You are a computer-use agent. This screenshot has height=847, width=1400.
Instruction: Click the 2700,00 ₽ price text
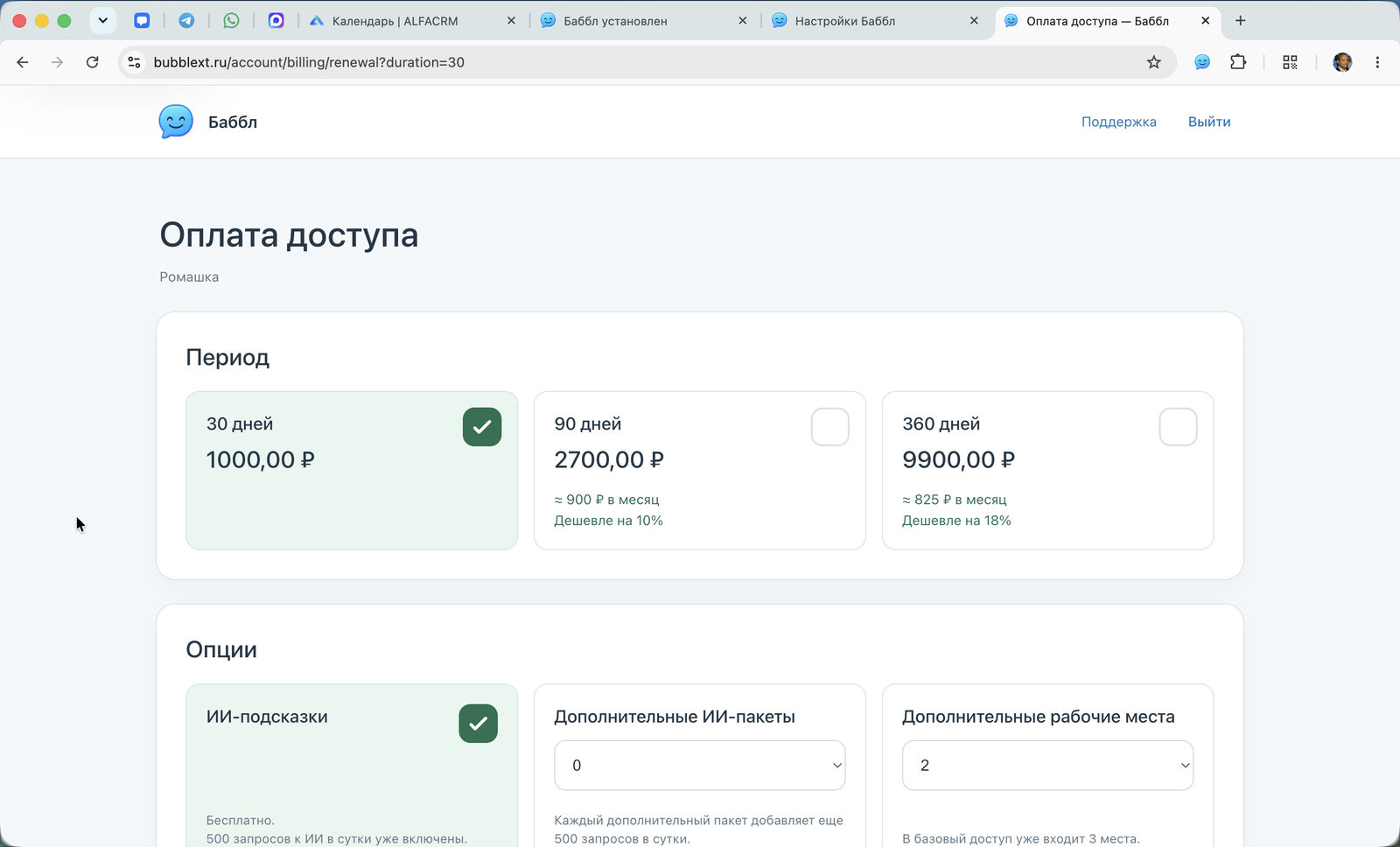tap(609, 459)
